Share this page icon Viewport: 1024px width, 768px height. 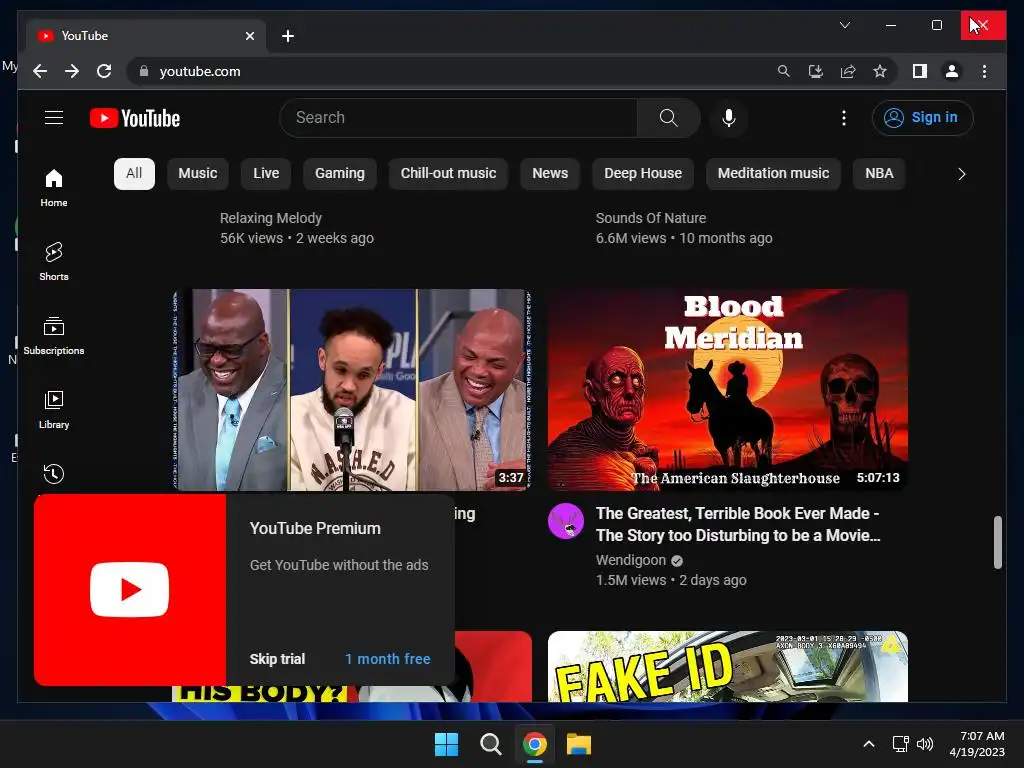[x=848, y=71]
